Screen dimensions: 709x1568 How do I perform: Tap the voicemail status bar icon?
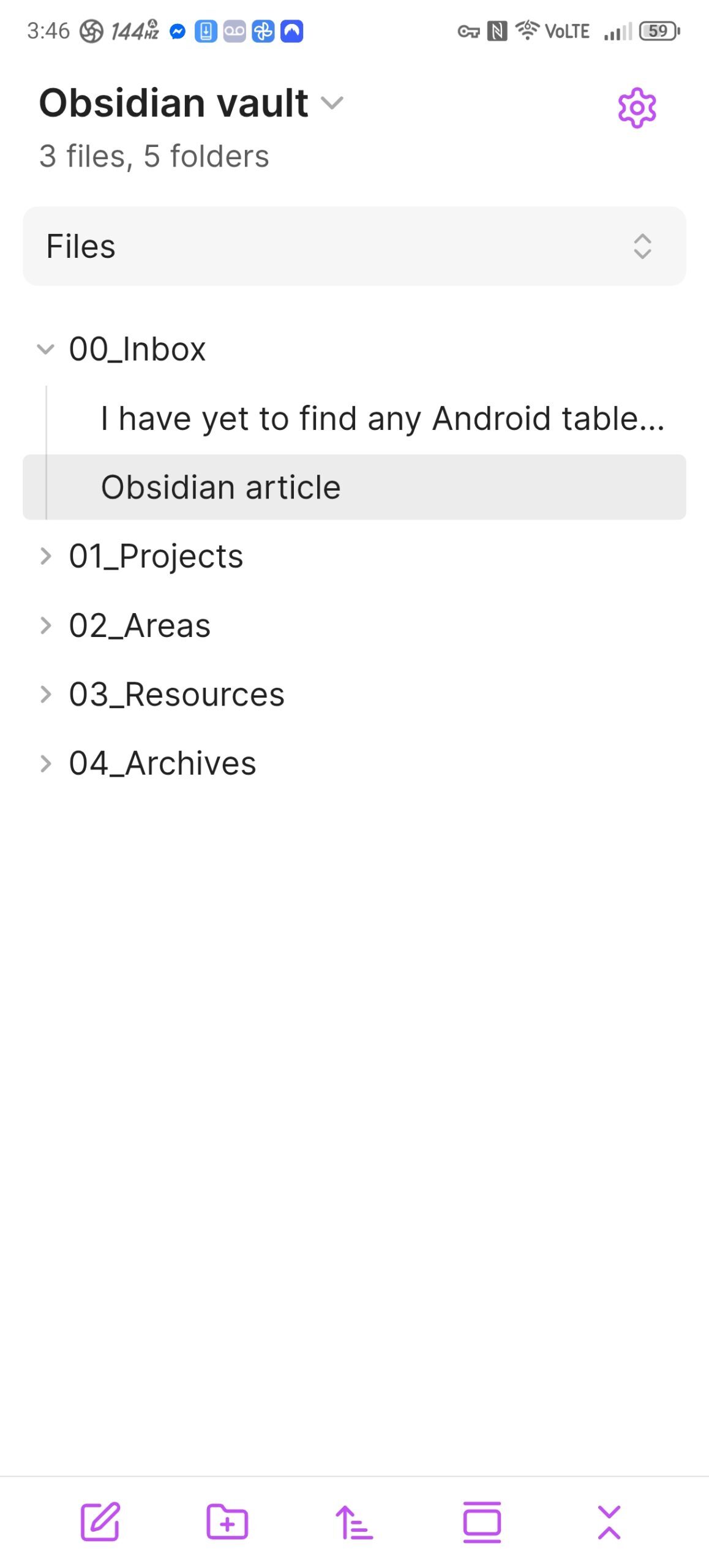(234, 31)
